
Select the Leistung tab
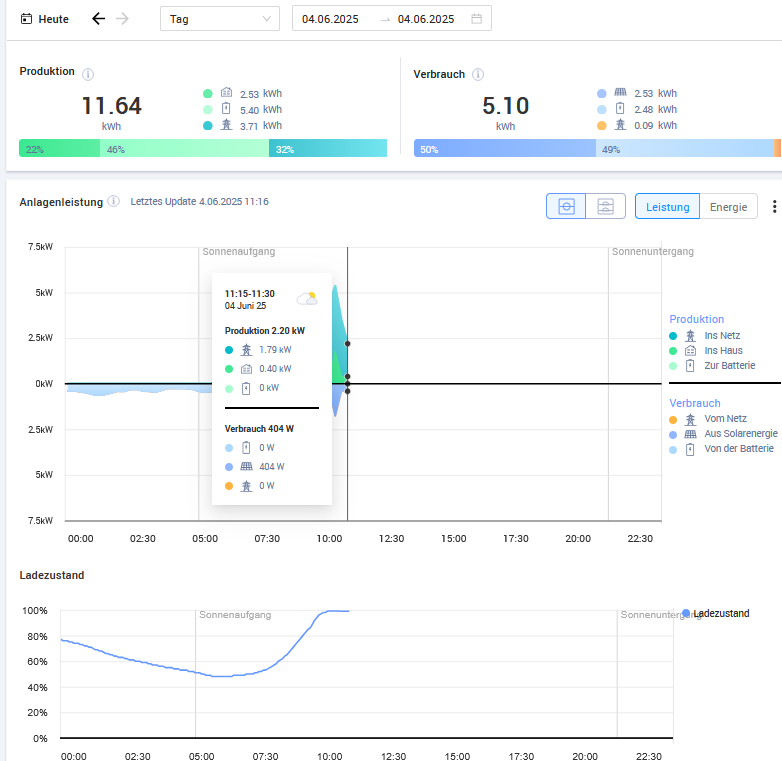(x=667, y=207)
